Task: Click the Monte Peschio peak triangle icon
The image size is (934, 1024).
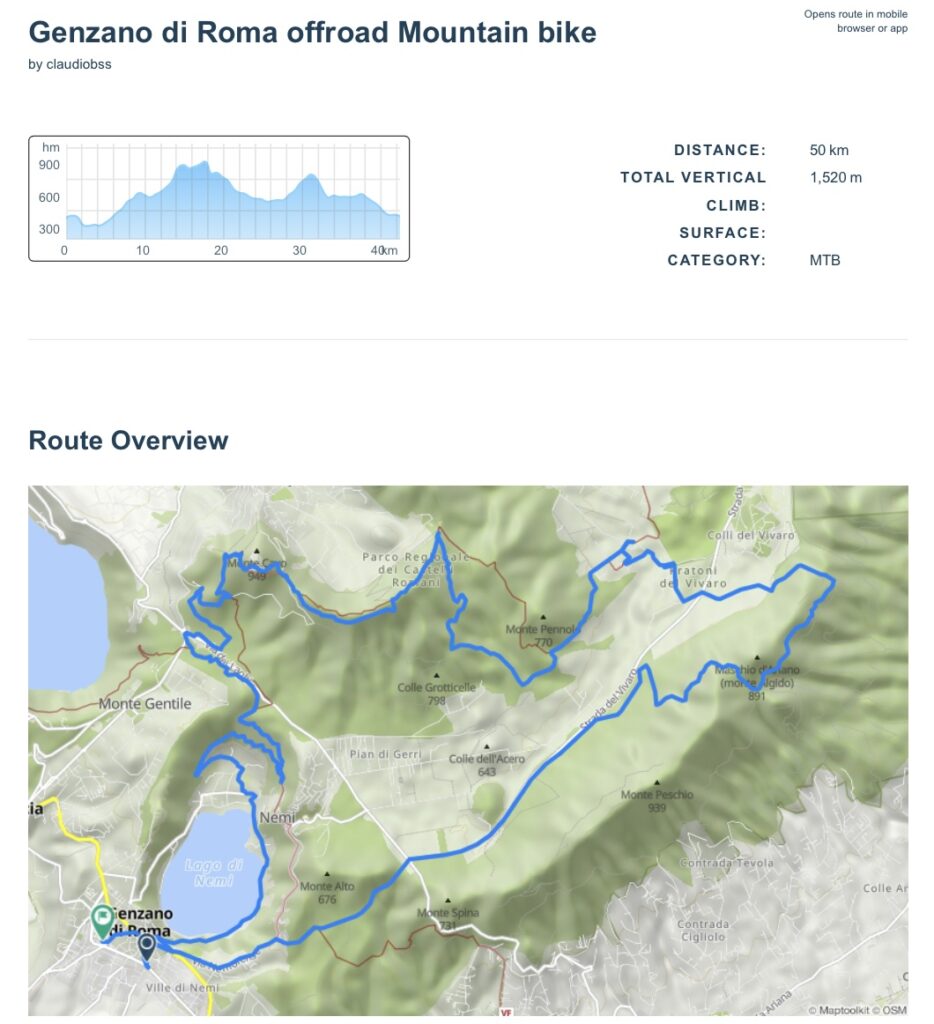Action: [657, 783]
